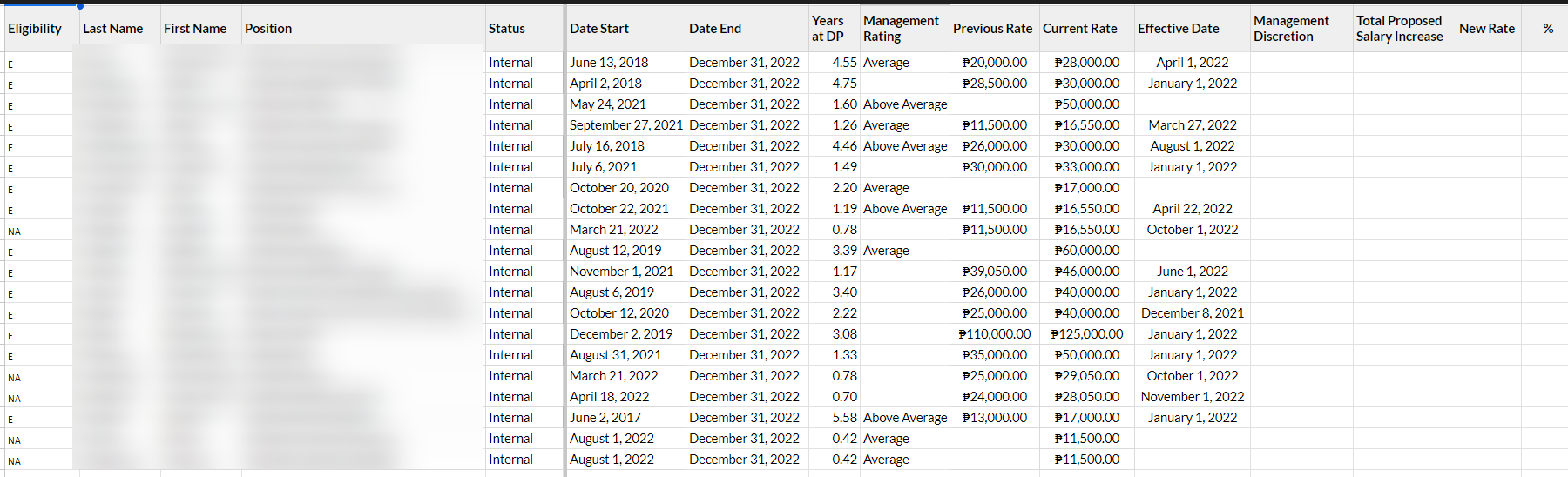This screenshot has width=1568, height=477.
Task: Click the Last Name header cell
Action: (x=112, y=29)
